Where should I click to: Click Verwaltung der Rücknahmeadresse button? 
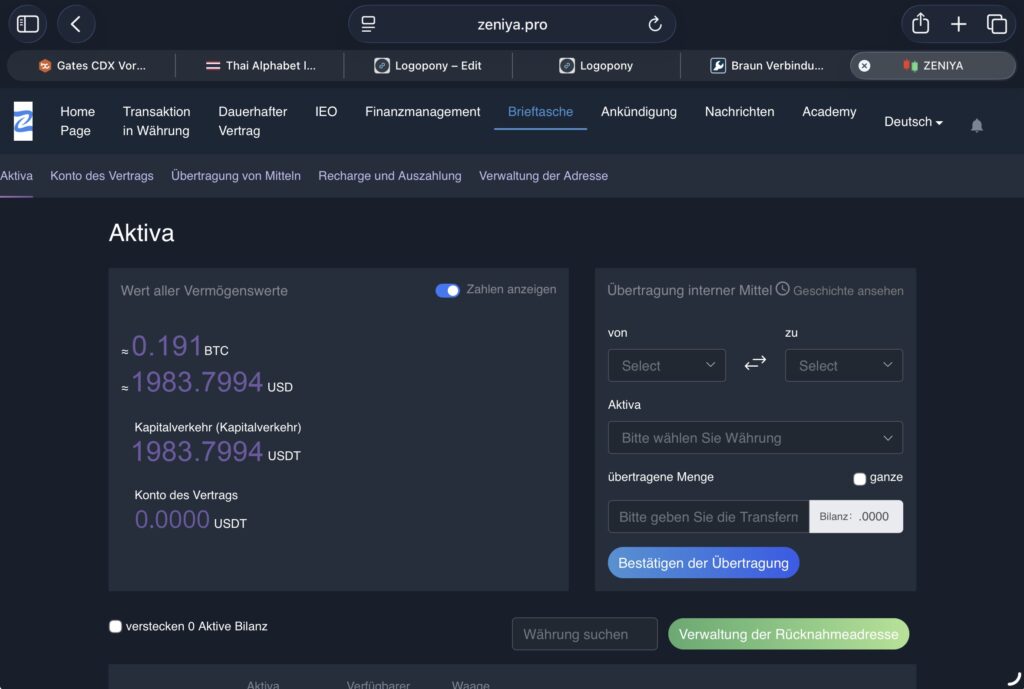coord(788,634)
